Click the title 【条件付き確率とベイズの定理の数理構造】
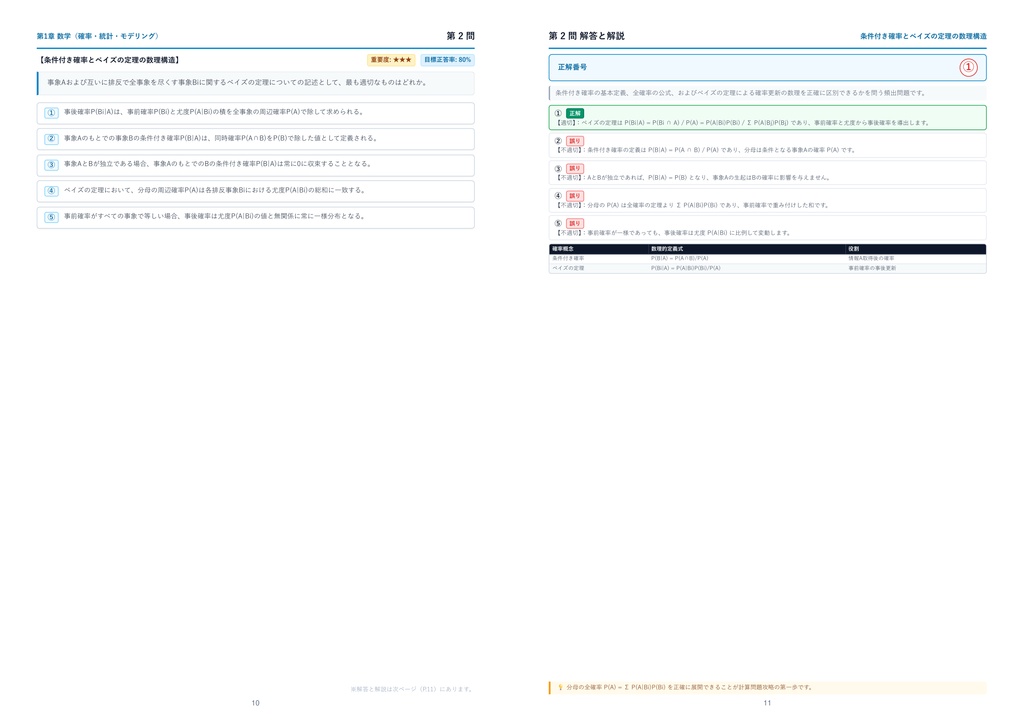1024x724 pixels. (108, 60)
